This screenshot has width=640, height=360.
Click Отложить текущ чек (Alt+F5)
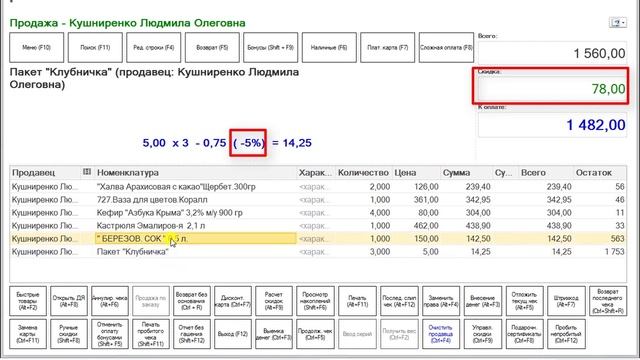click(x=525, y=301)
